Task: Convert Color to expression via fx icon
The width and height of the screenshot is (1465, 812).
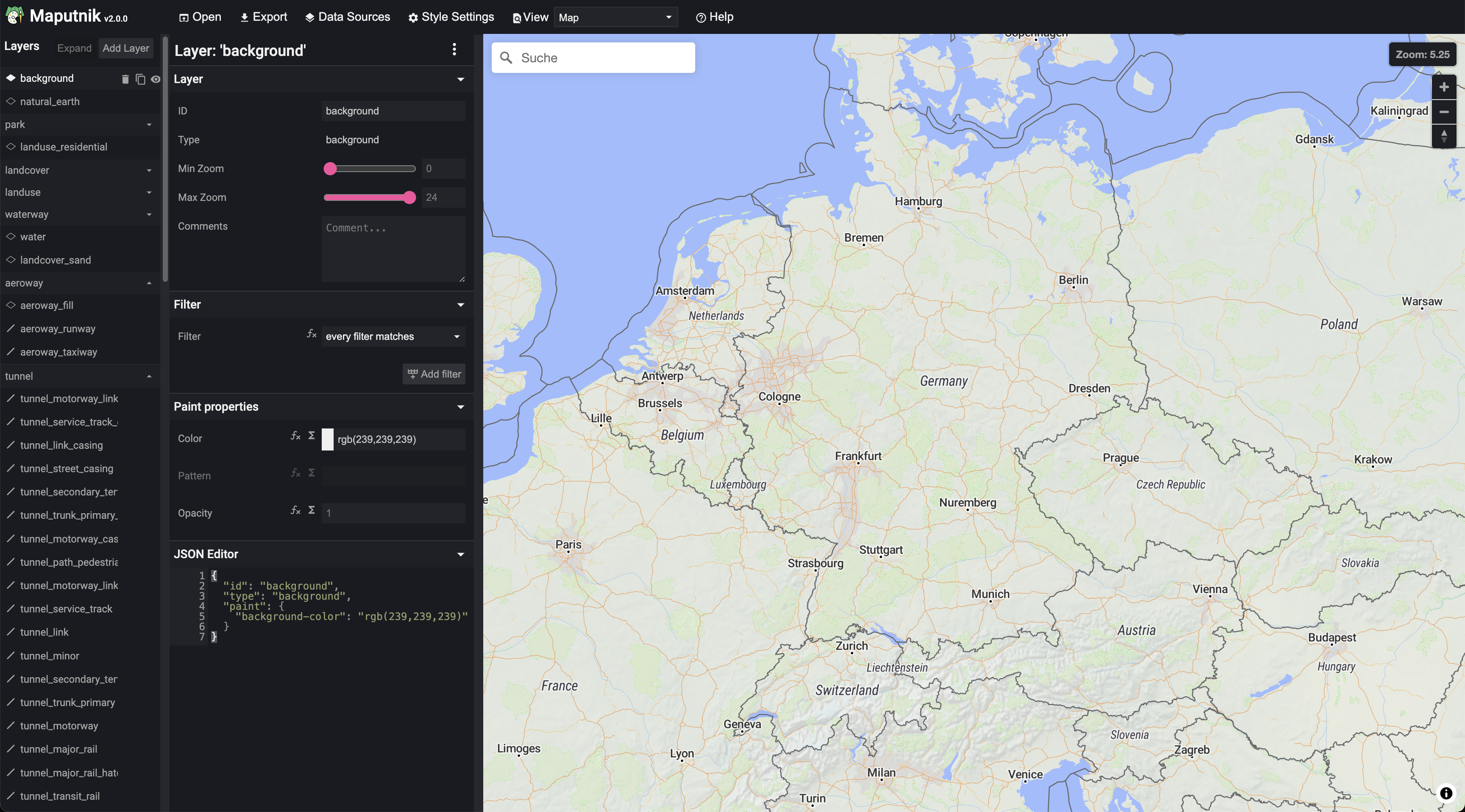Action: (296, 436)
